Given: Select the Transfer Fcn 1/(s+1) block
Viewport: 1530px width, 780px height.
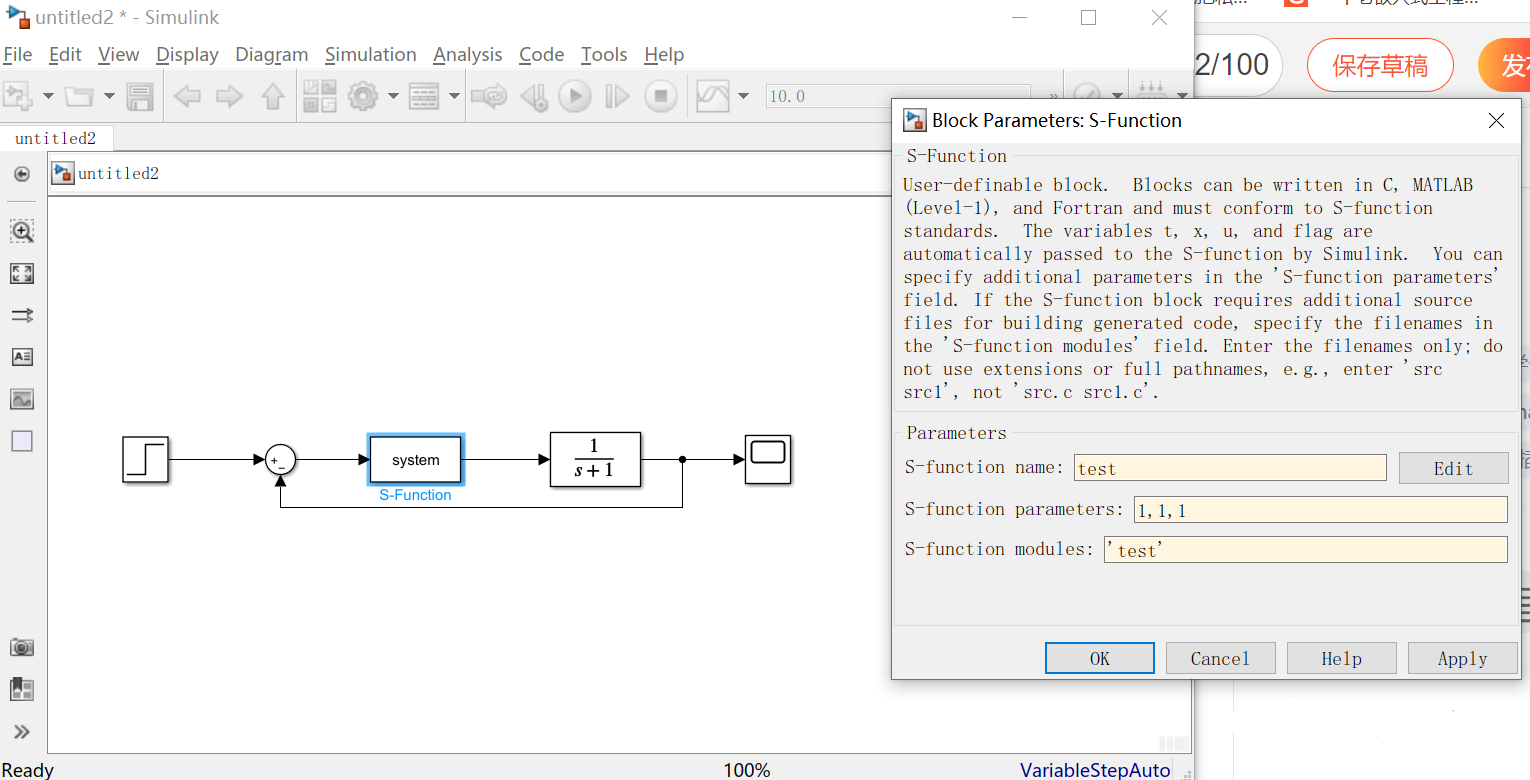Looking at the screenshot, I should coord(595,460).
